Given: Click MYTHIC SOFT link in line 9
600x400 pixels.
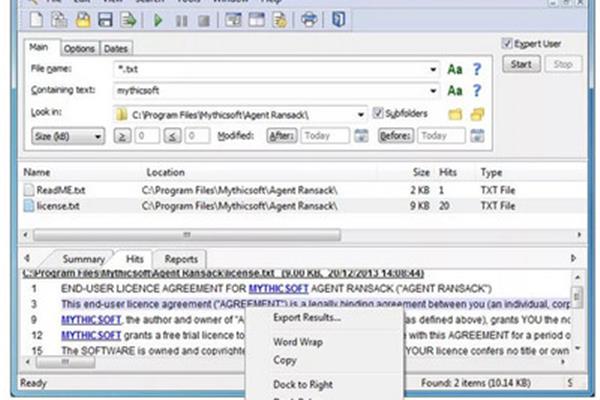Looking at the screenshot, I should click(x=91, y=320).
